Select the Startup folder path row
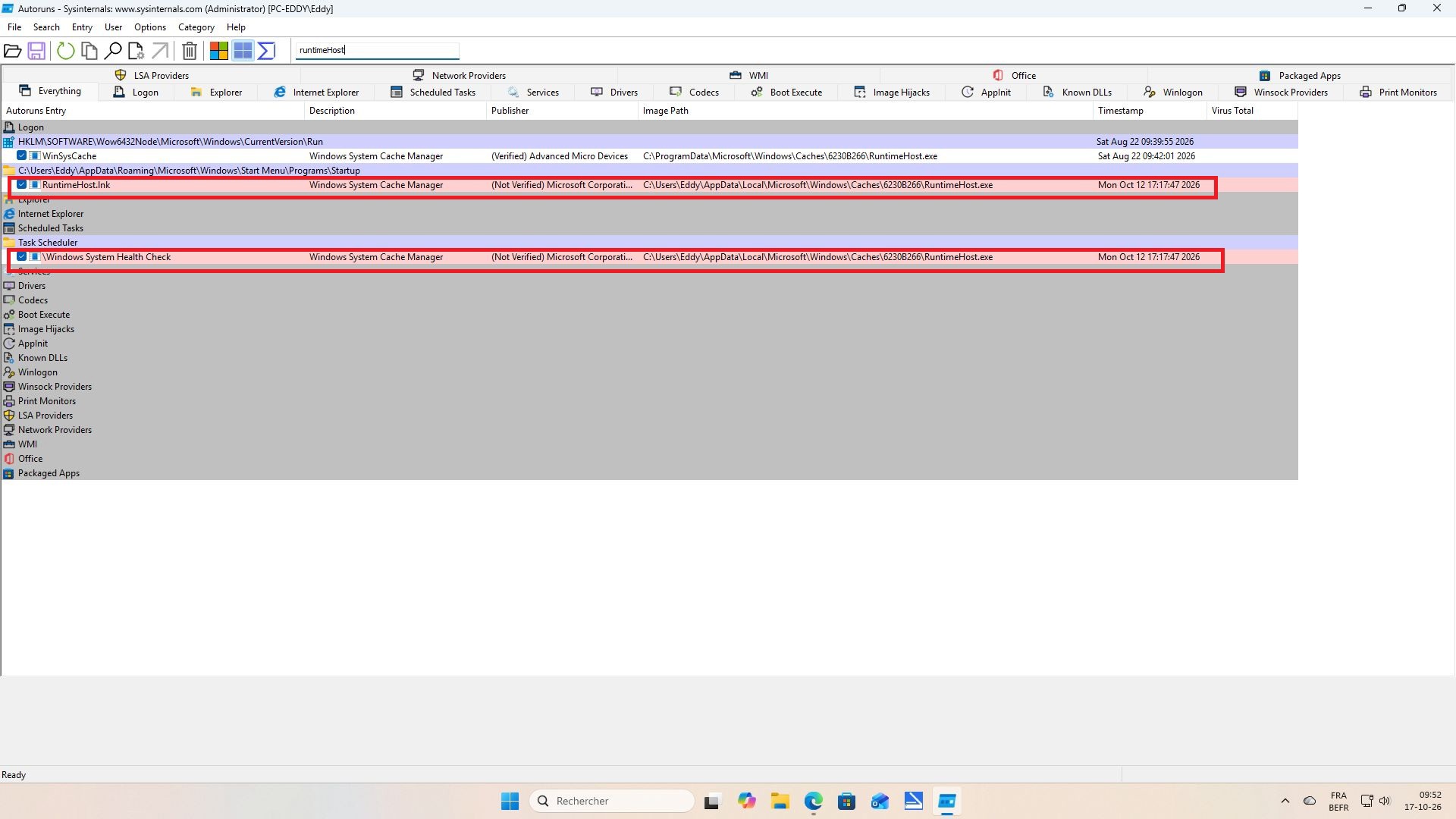Viewport: 1456px width, 819px height. [x=649, y=170]
